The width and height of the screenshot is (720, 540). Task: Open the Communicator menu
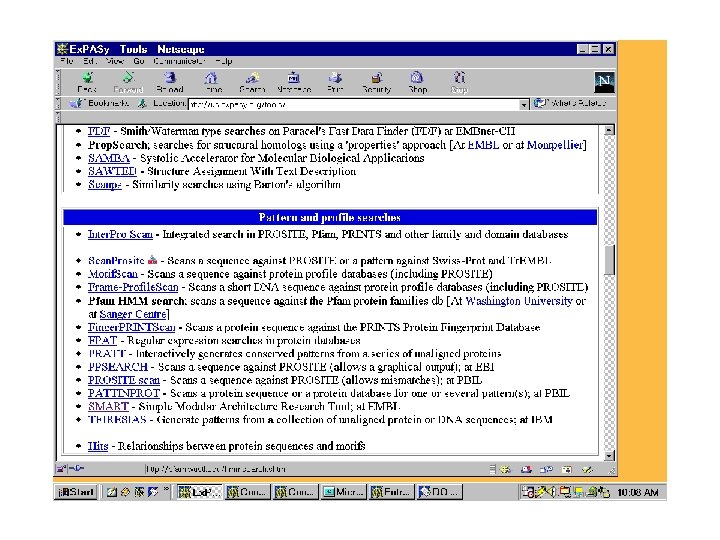tap(179, 61)
